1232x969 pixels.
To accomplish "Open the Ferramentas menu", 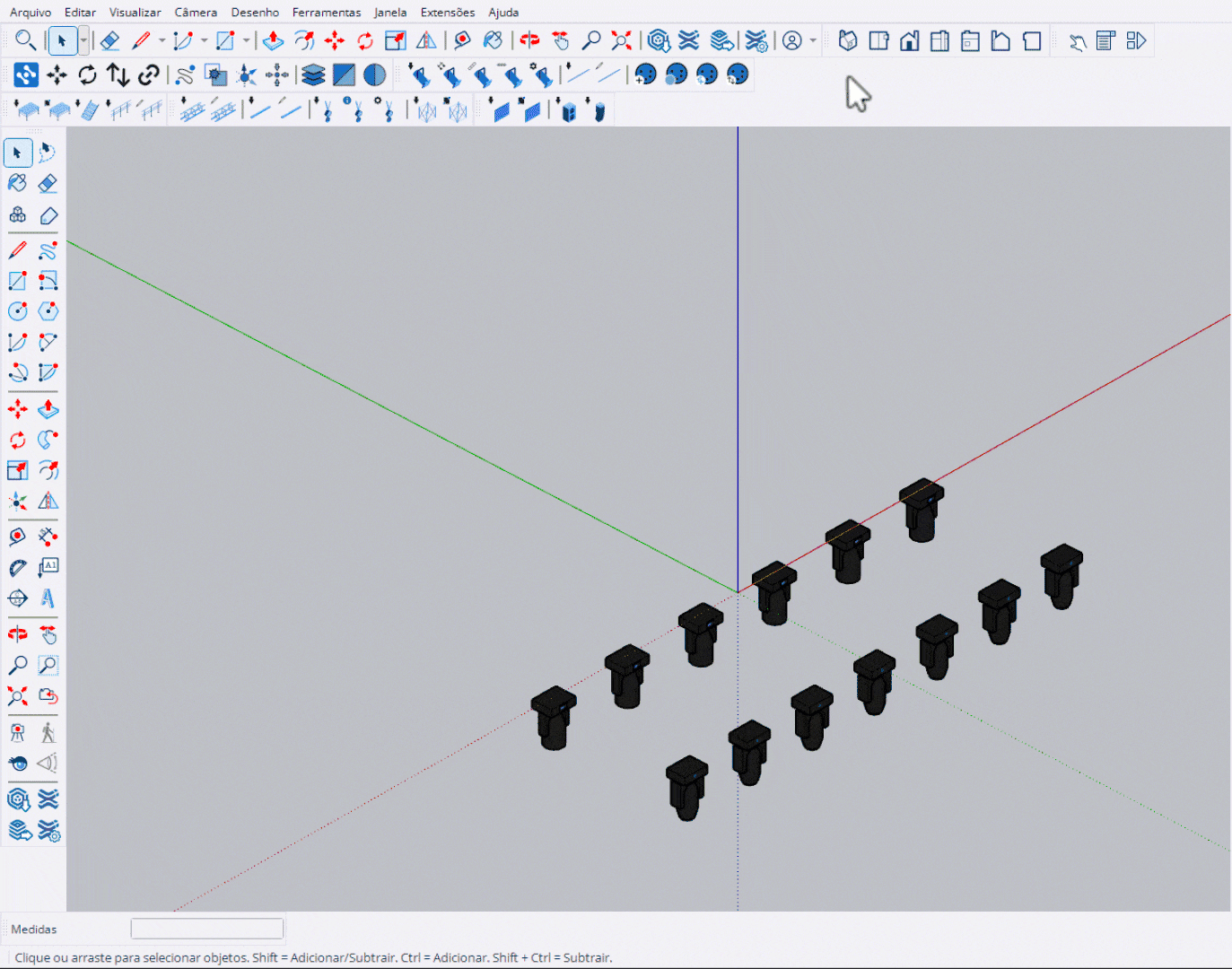I will (326, 13).
